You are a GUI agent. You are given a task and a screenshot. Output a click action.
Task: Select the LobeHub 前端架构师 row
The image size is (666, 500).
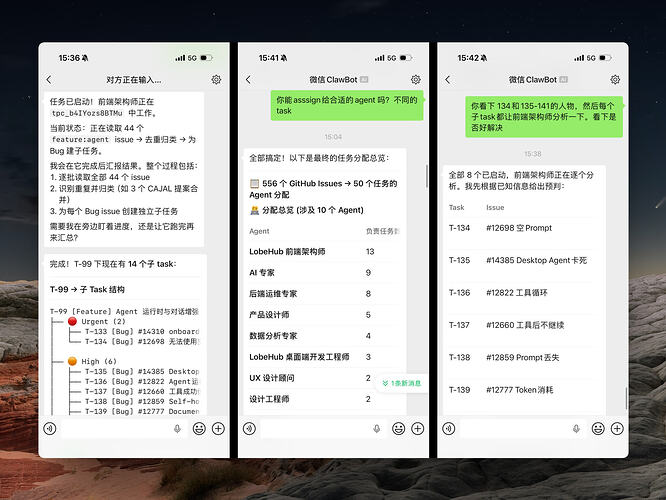[x=324, y=251]
